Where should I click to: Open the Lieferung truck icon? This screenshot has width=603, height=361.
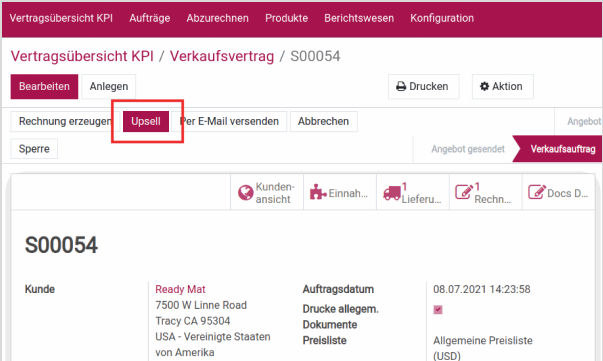[x=391, y=193]
